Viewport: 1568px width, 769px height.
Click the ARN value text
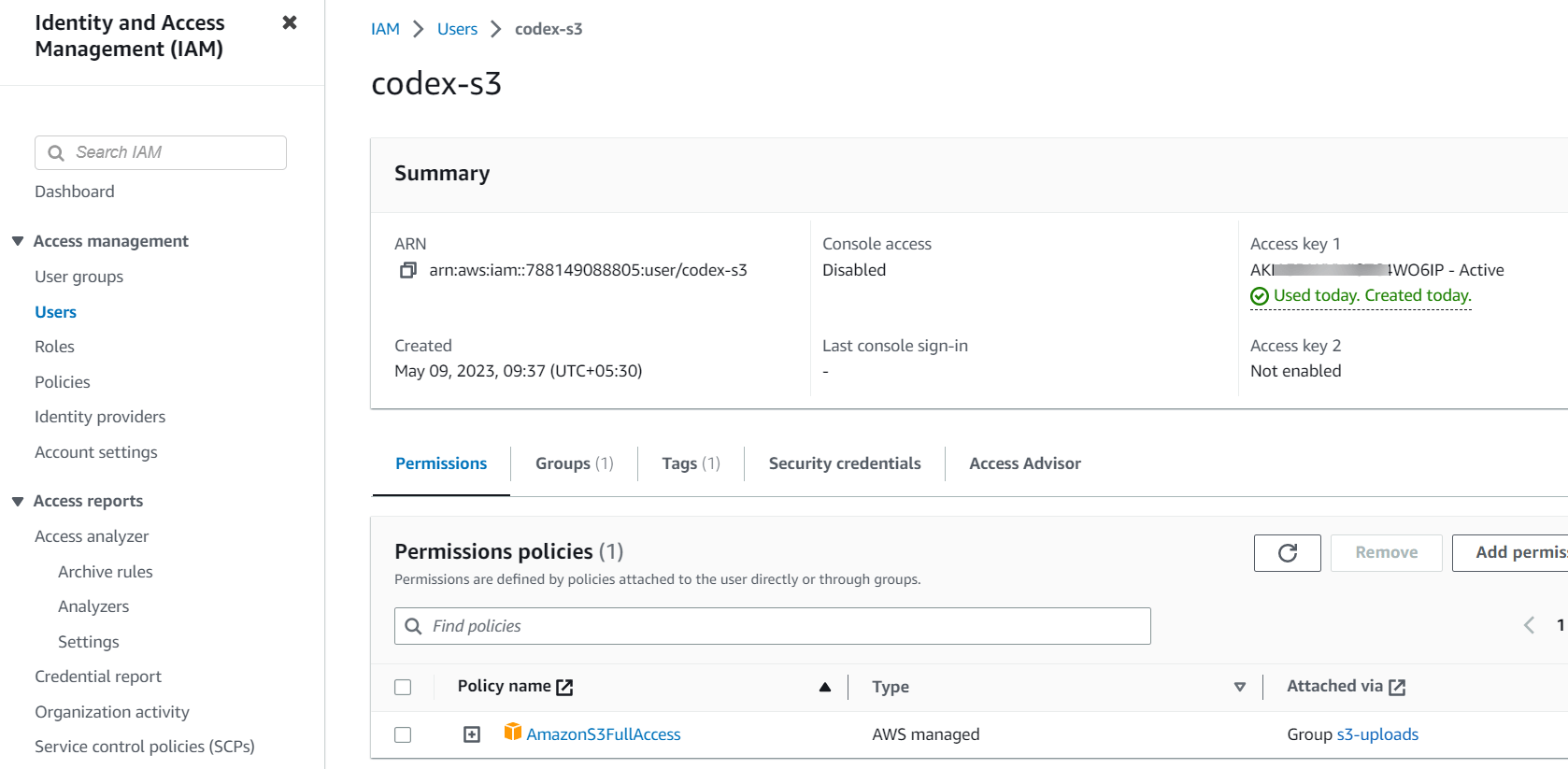588,270
